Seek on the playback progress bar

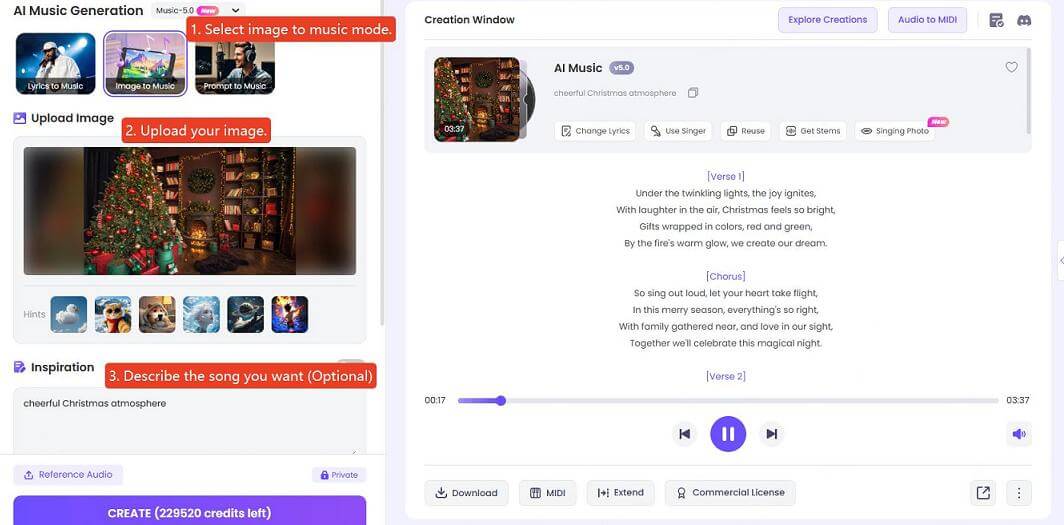pos(727,401)
